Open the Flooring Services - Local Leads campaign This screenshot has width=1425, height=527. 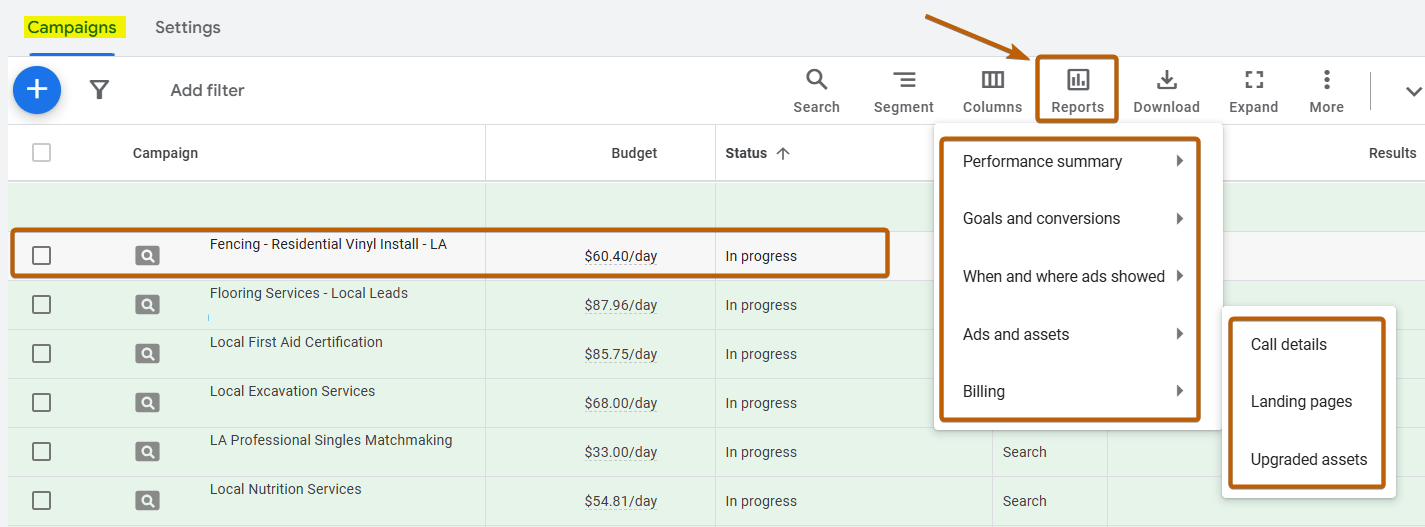[308, 294]
